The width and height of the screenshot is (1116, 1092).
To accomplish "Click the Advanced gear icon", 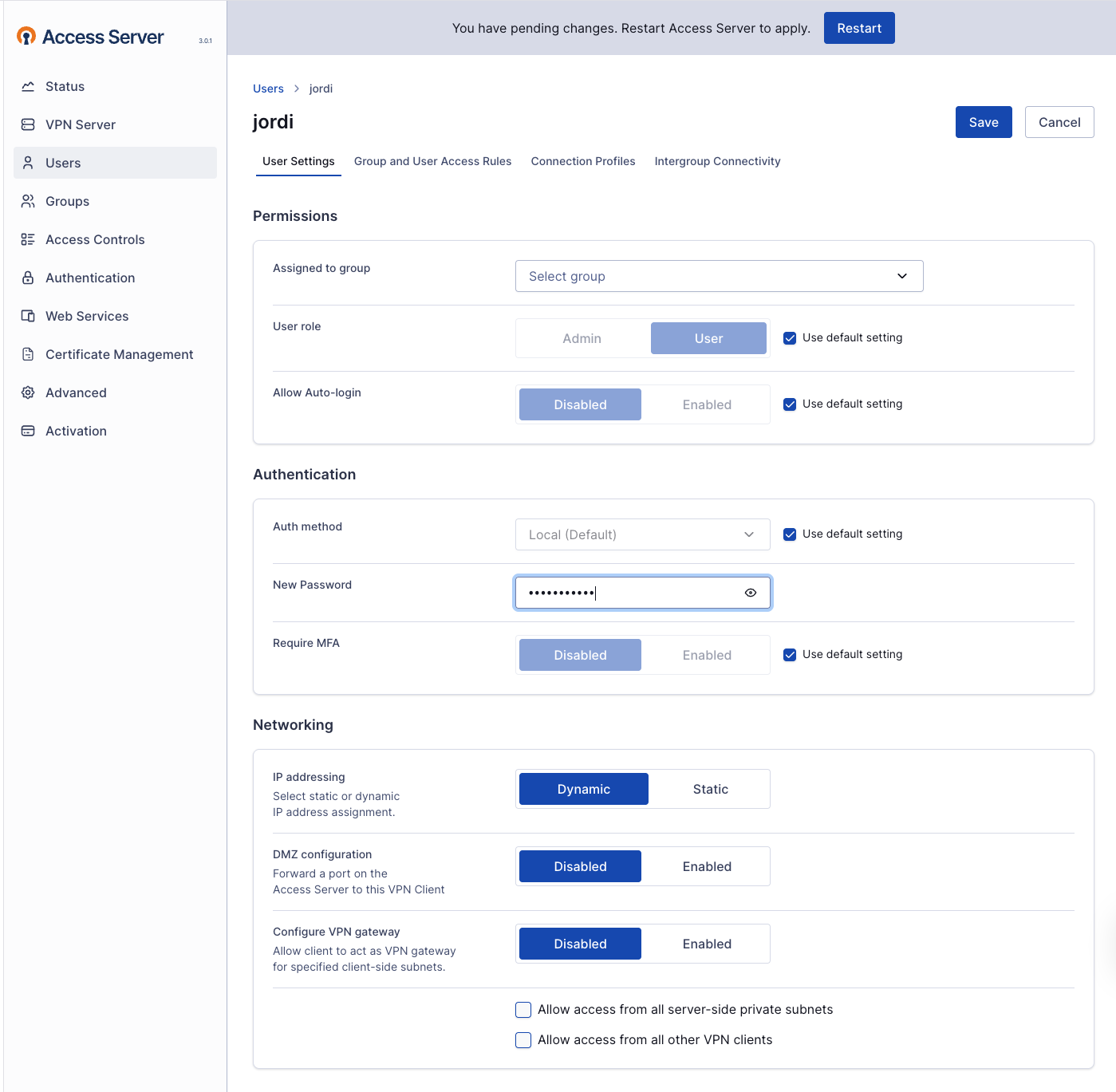I will click(28, 392).
